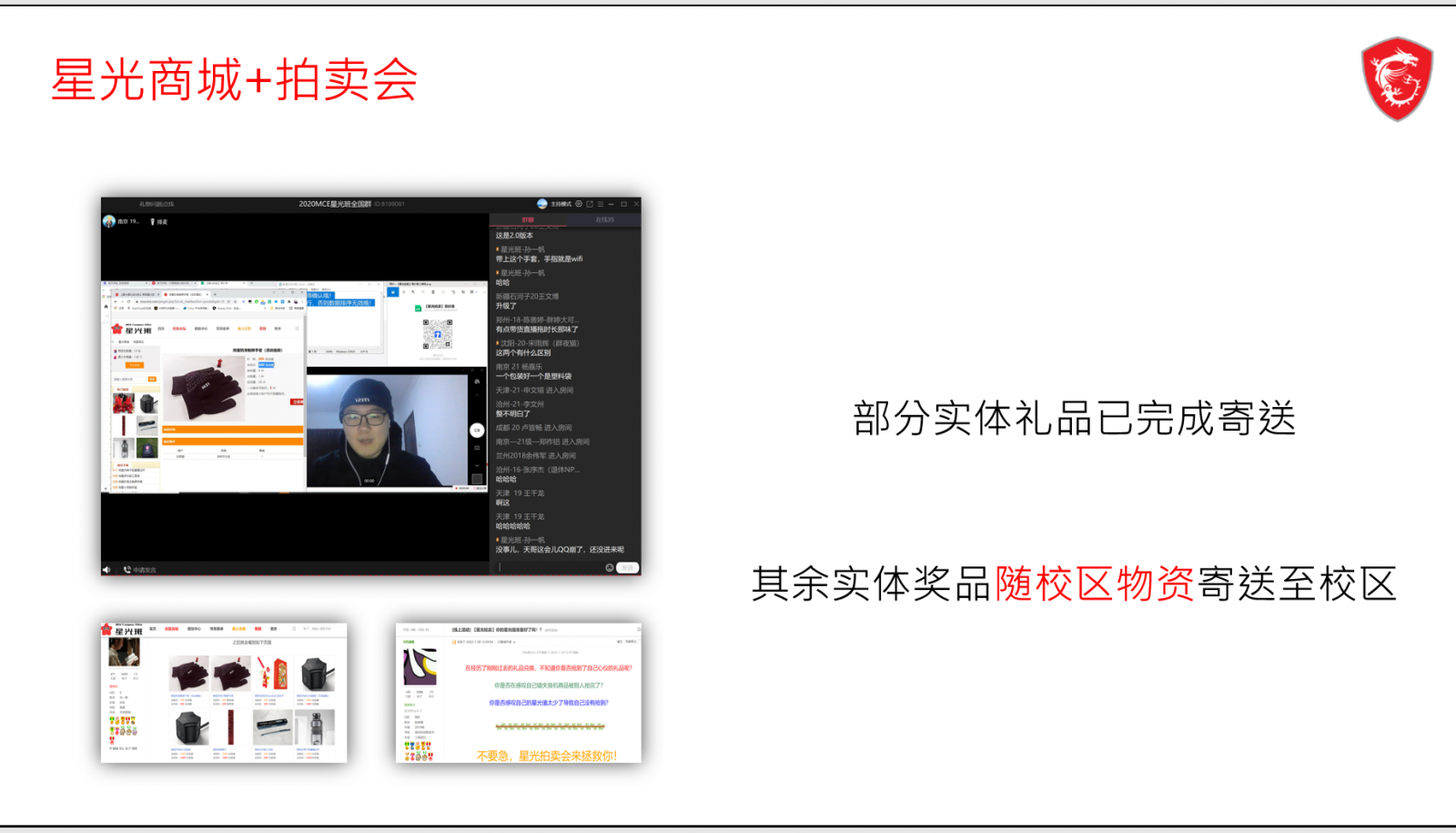Click the 星光商城 product grid thumbnail
Screen dimensions: 1456x833
(x=224, y=693)
